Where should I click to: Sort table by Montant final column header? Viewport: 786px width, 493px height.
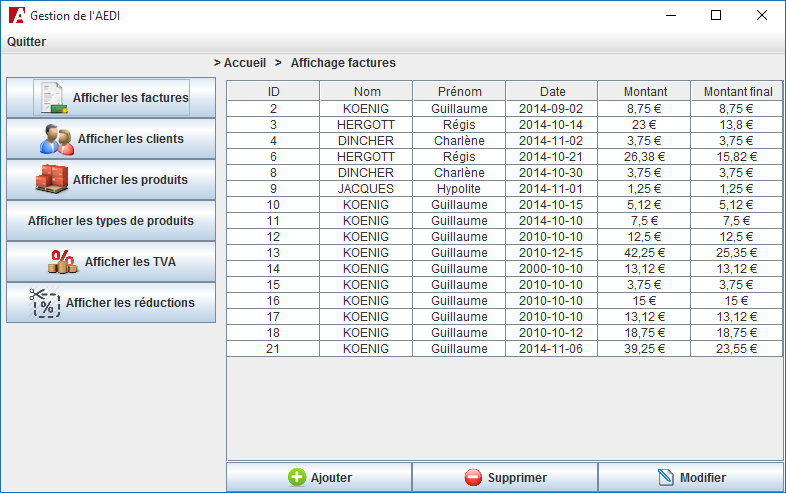pyautogui.click(x=737, y=92)
